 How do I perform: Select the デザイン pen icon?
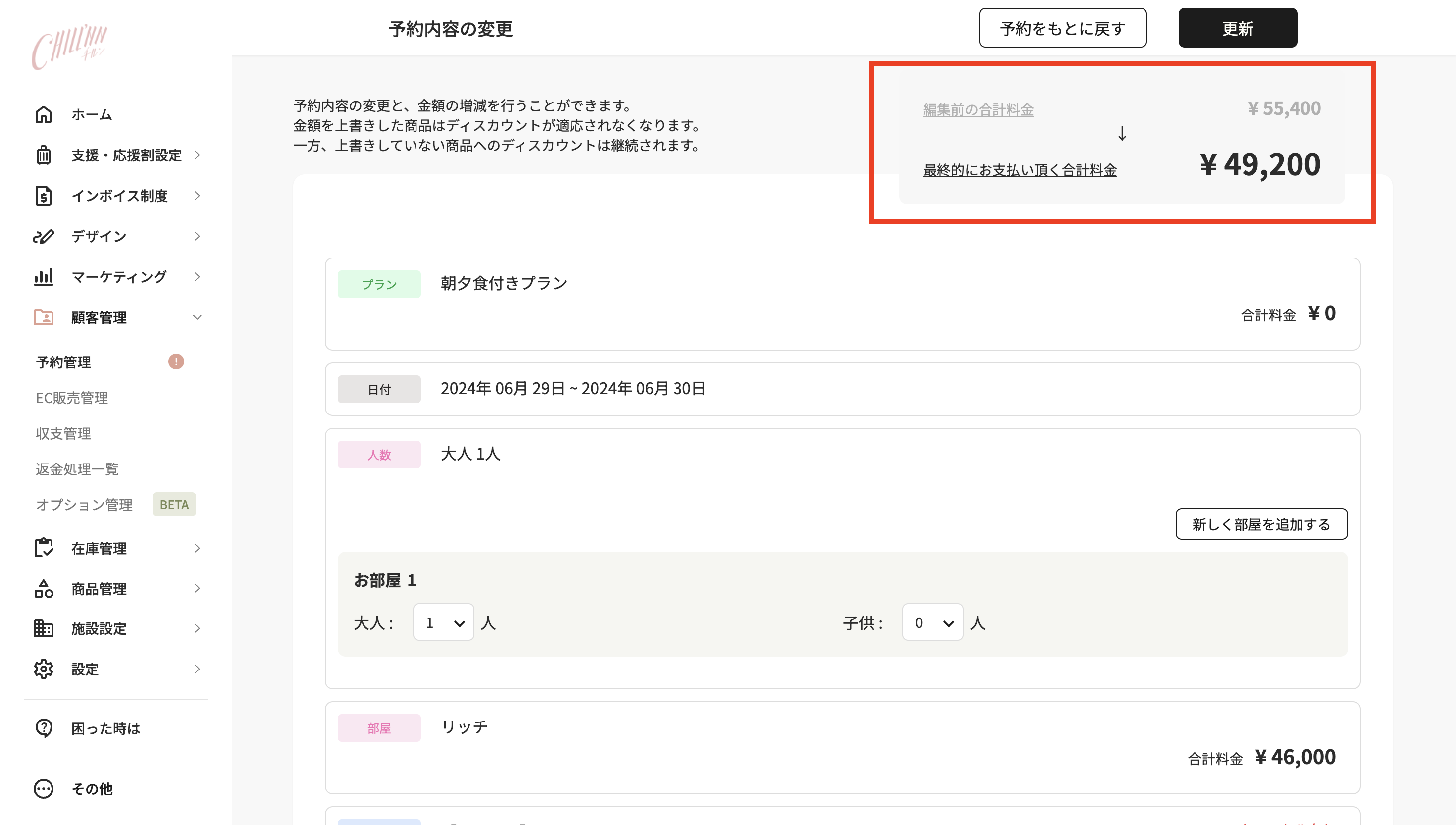[x=44, y=236]
